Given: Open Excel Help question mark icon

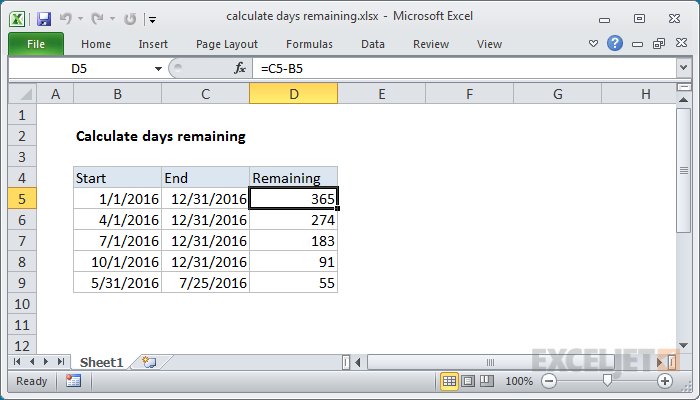Looking at the screenshot, I should pos(615,44).
